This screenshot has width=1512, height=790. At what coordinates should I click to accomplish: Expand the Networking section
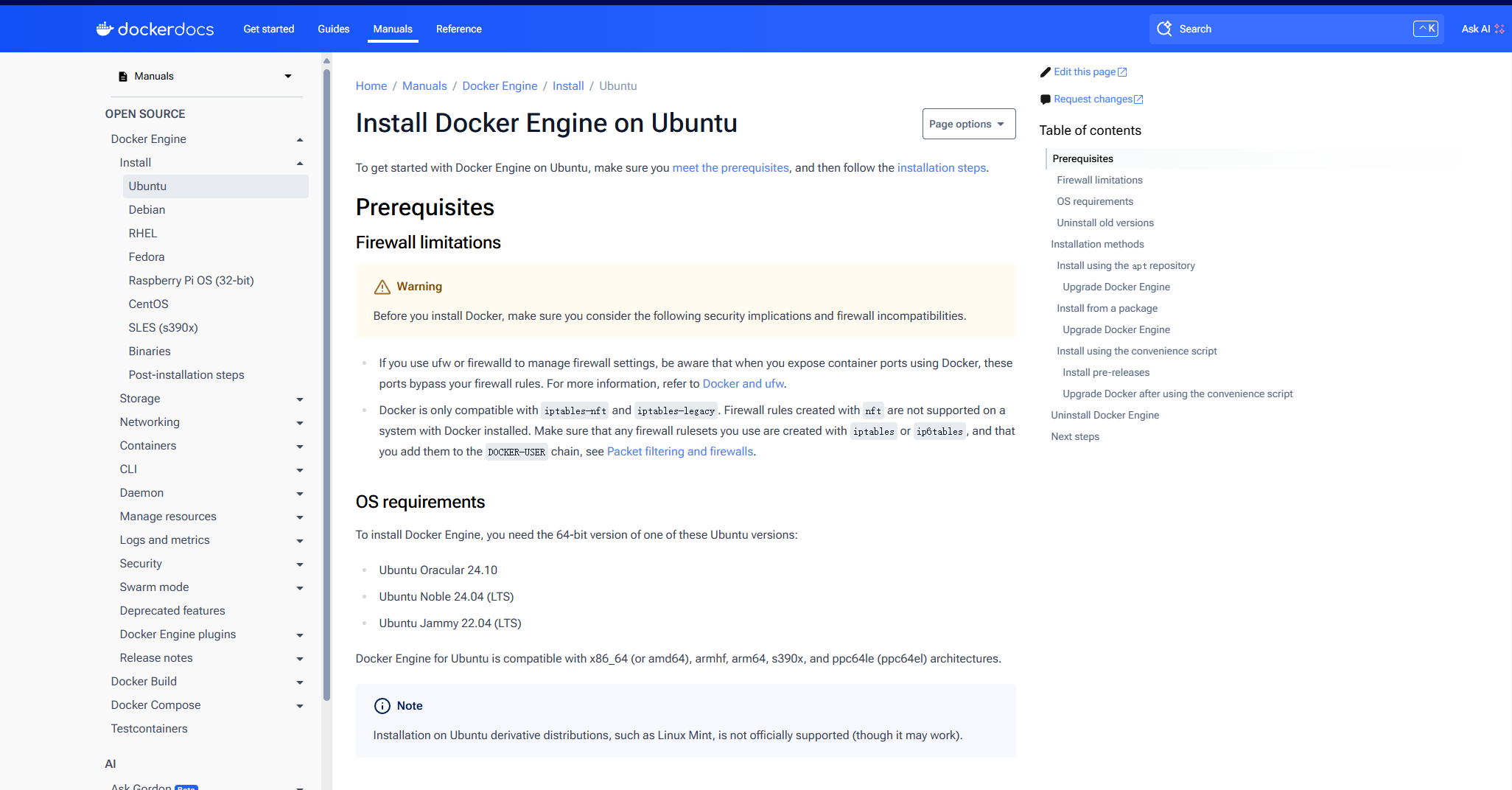point(300,422)
